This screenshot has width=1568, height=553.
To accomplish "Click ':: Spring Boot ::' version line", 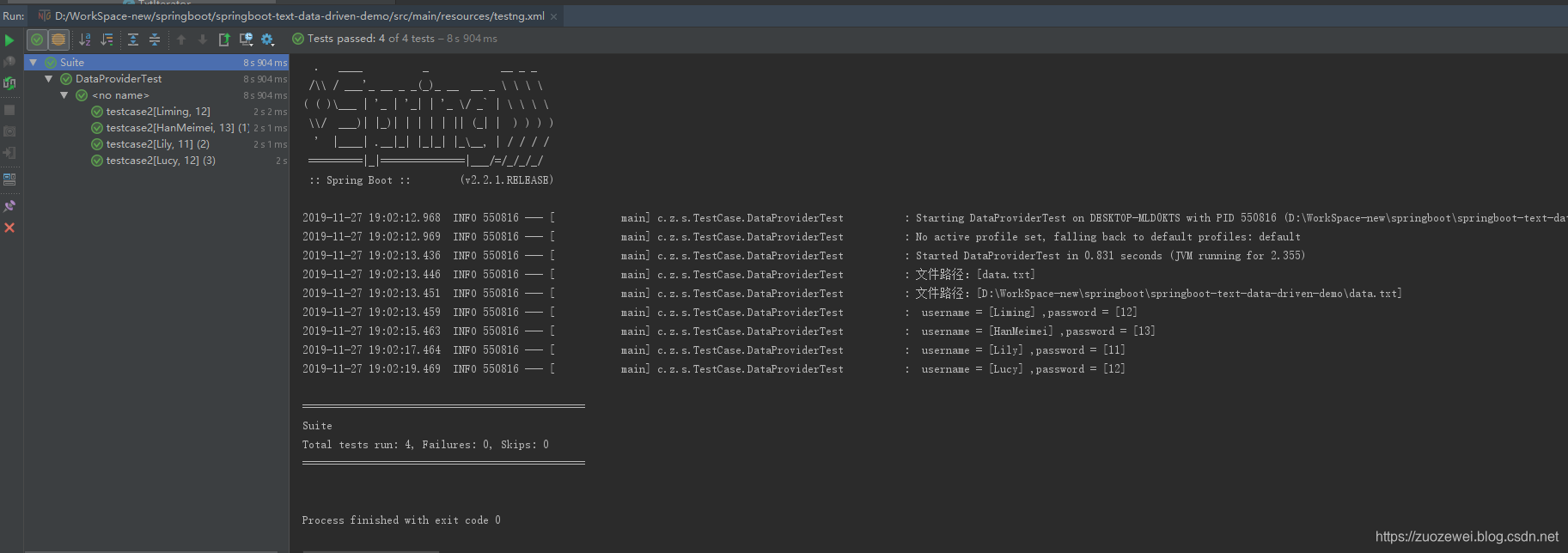I will pyautogui.click(x=431, y=180).
